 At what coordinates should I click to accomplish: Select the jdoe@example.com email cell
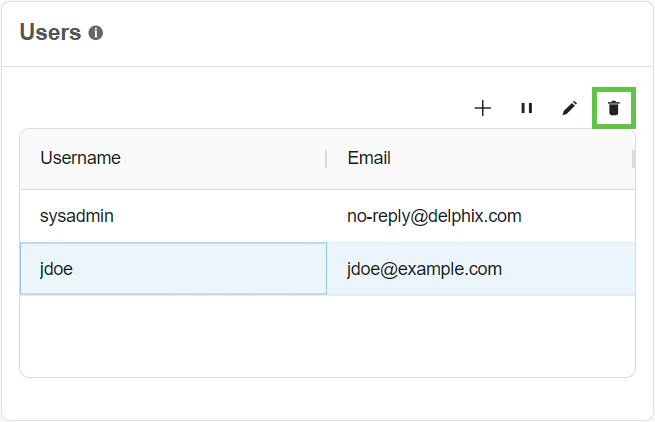(424, 269)
